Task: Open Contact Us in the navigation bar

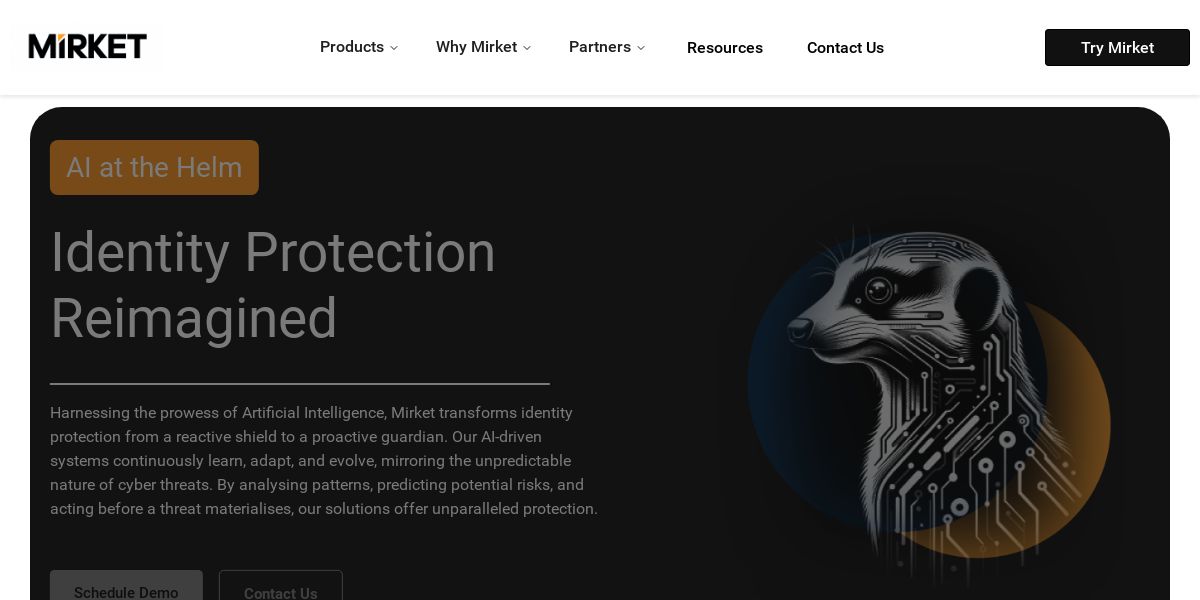Action: click(845, 48)
